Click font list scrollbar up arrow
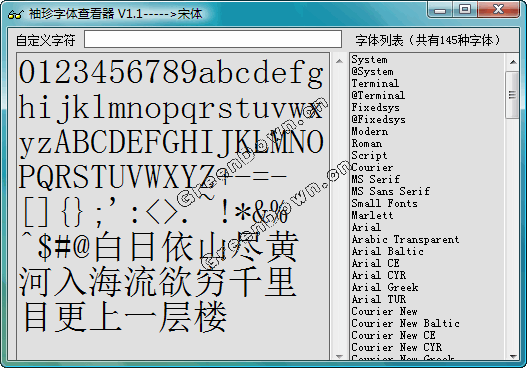 point(513,62)
